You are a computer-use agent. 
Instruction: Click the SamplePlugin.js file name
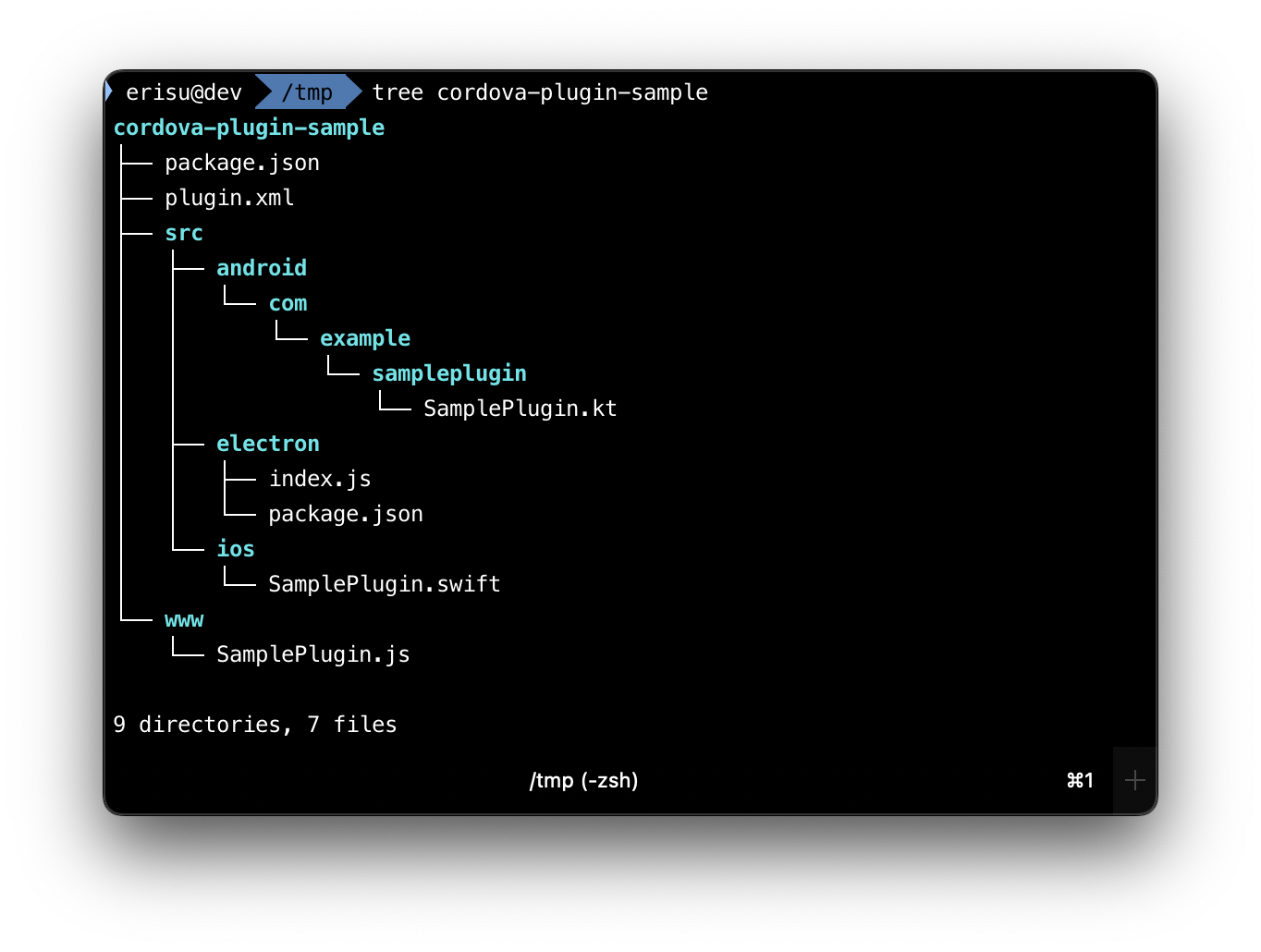pyautogui.click(x=313, y=654)
